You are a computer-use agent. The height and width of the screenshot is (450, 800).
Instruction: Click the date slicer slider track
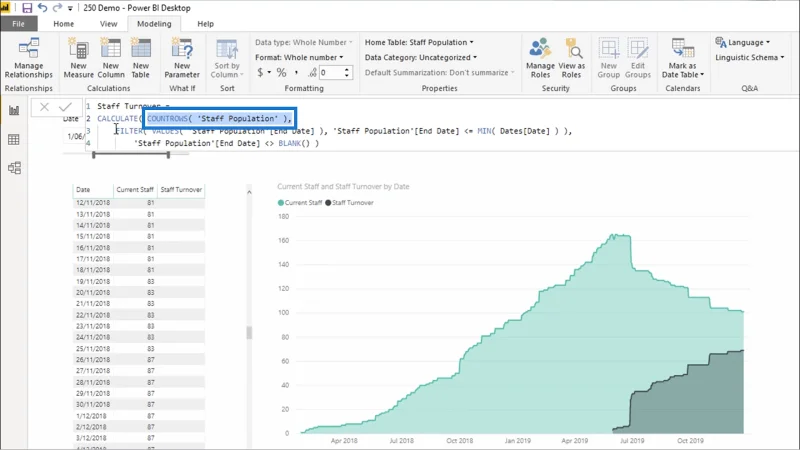point(131,155)
